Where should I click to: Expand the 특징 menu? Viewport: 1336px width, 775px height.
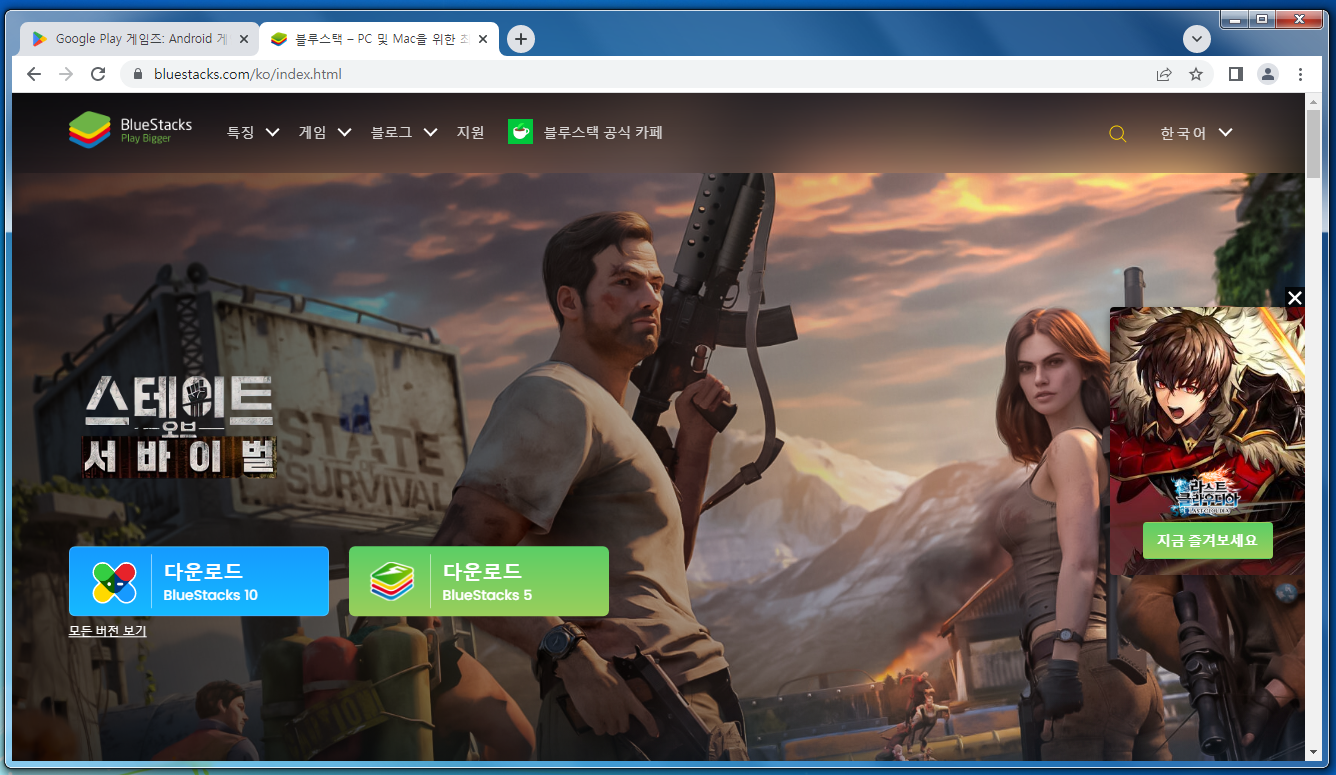253,132
